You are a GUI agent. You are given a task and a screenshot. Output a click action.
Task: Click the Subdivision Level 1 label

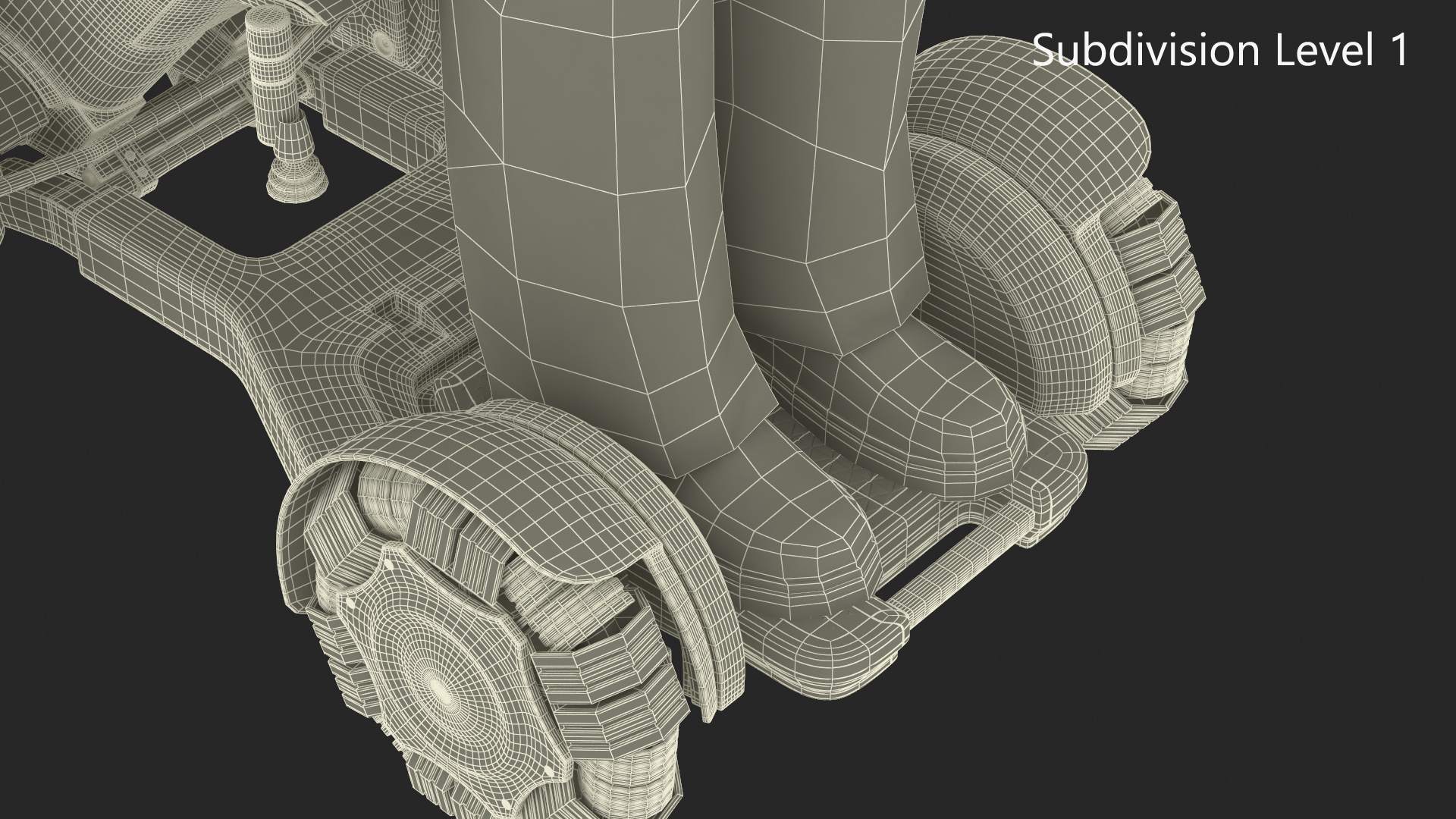(x=1220, y=50)
